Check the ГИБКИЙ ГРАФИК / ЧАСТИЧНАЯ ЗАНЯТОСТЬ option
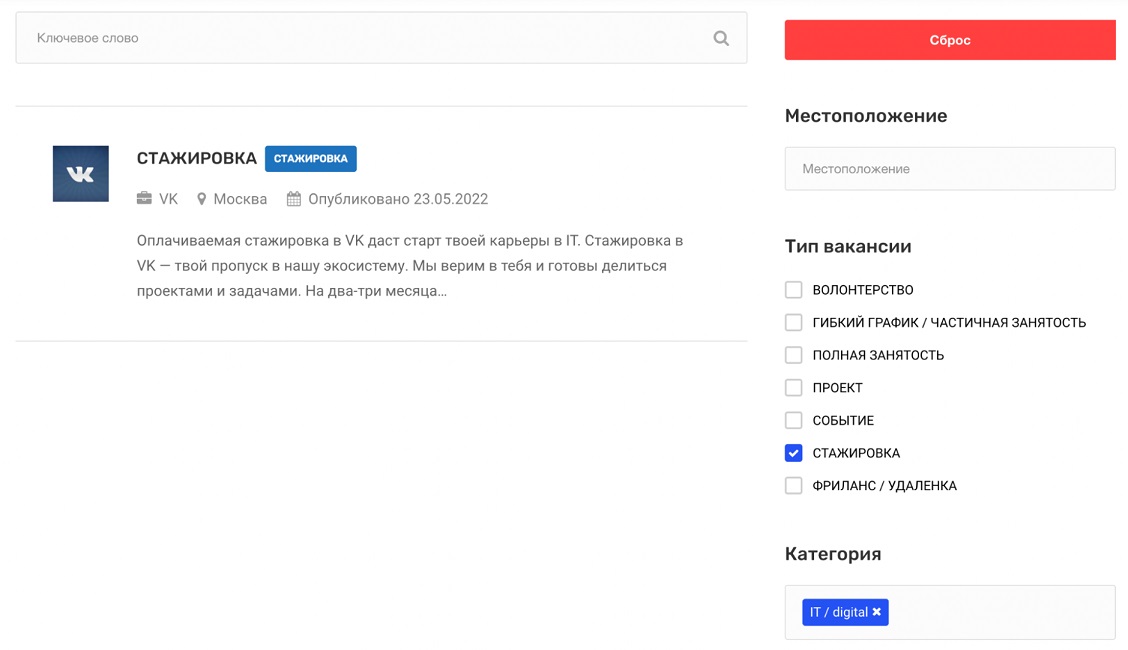 tap(793, 322)
